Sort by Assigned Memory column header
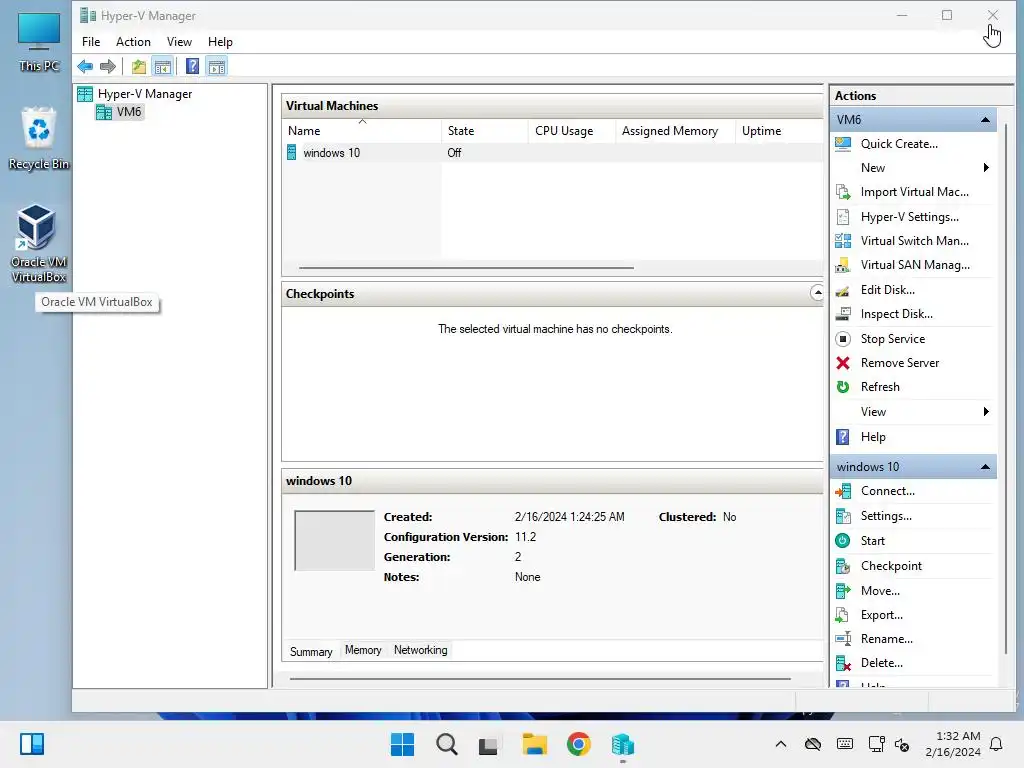The height and width of the screenshot is (768, 1024). [675, 131]
